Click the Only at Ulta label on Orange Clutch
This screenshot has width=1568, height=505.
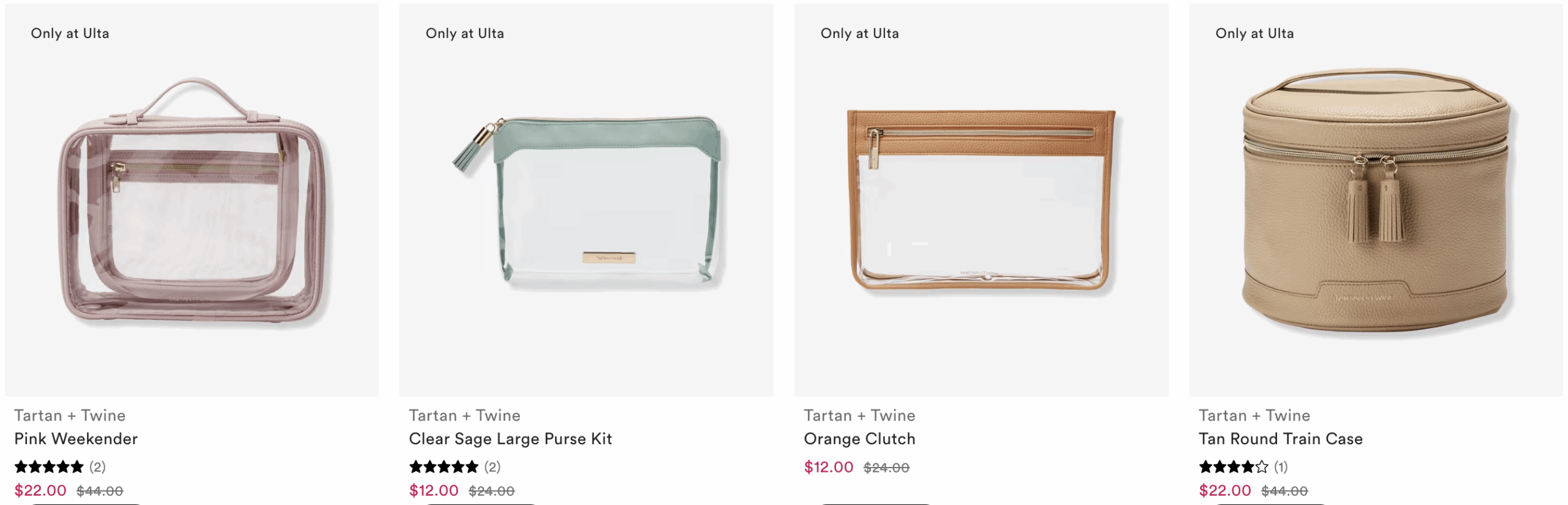859,34
